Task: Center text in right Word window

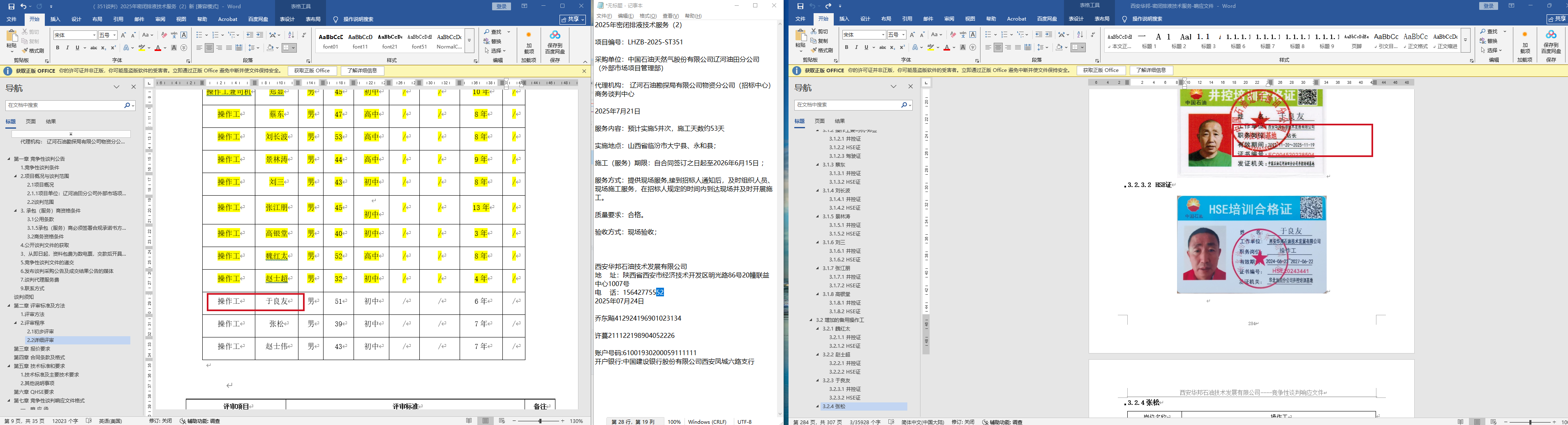Action: [998, 48]
